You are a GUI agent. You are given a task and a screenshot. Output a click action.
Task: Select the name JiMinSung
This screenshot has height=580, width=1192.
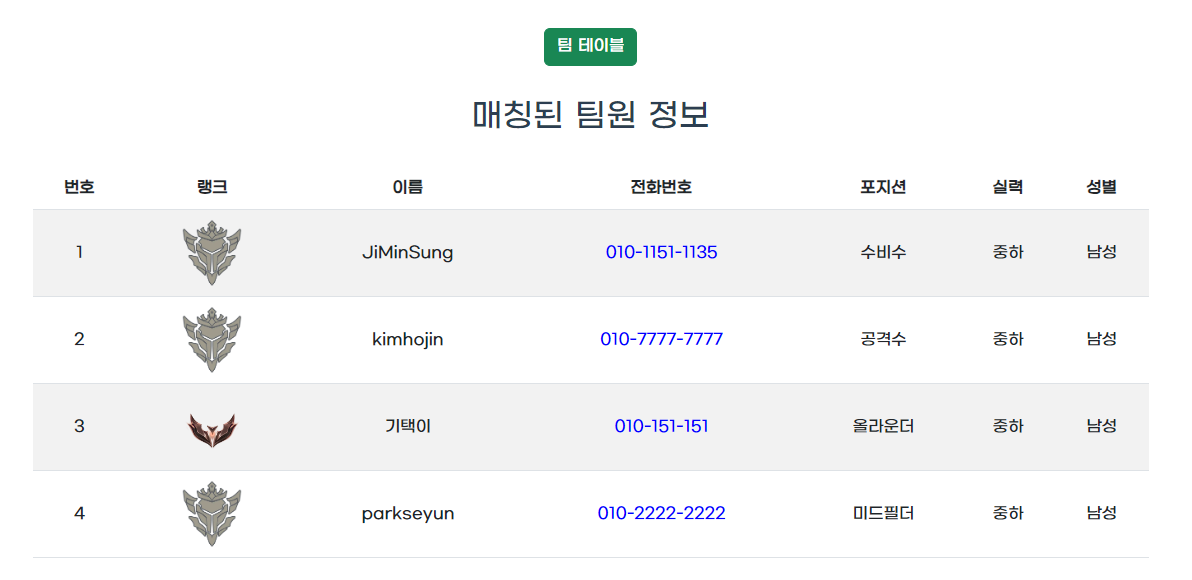click(407, 252)
